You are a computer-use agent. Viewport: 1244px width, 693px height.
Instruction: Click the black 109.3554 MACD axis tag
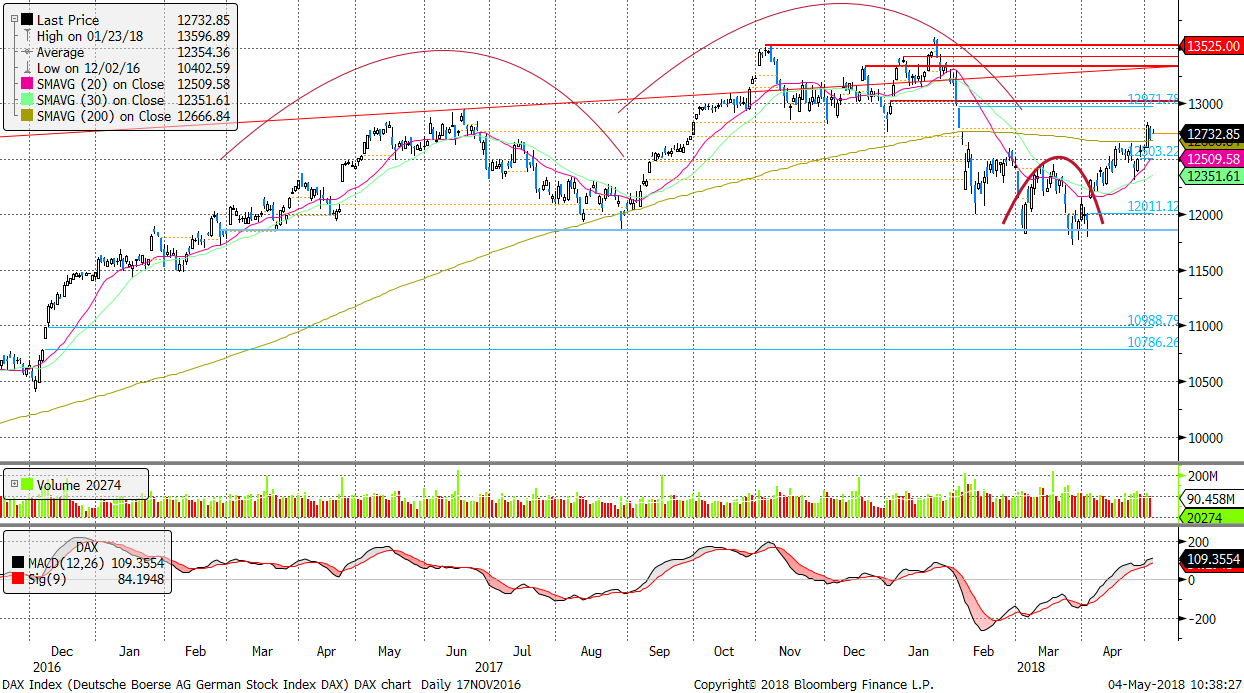(1212, 560)
